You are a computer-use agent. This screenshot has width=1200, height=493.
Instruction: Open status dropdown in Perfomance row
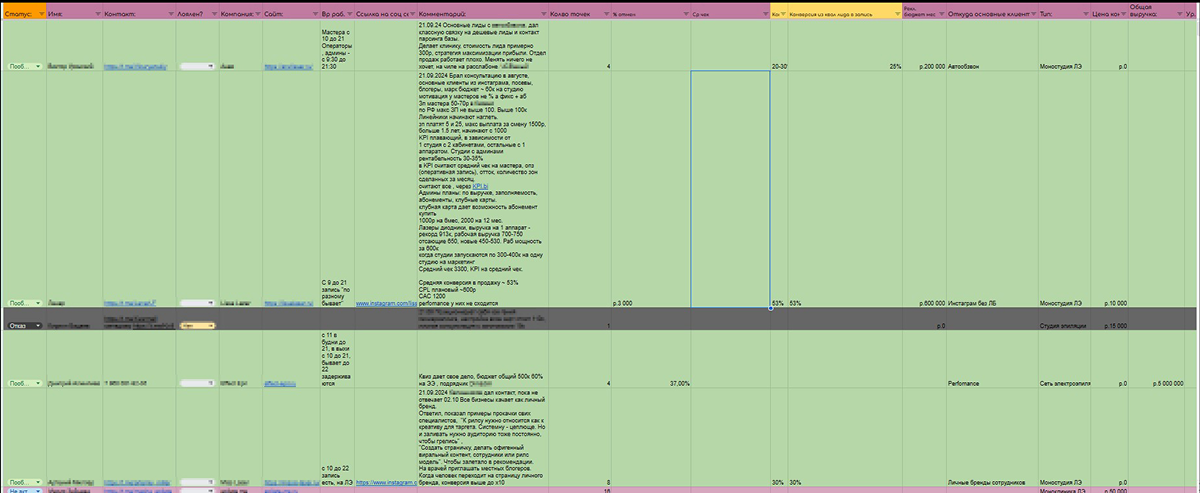coord(40,383)
